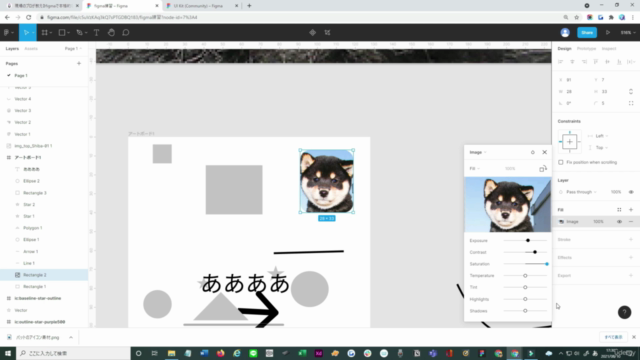Click the Create component icon
This screenshot has height=360, width=640.
(312, 33)
